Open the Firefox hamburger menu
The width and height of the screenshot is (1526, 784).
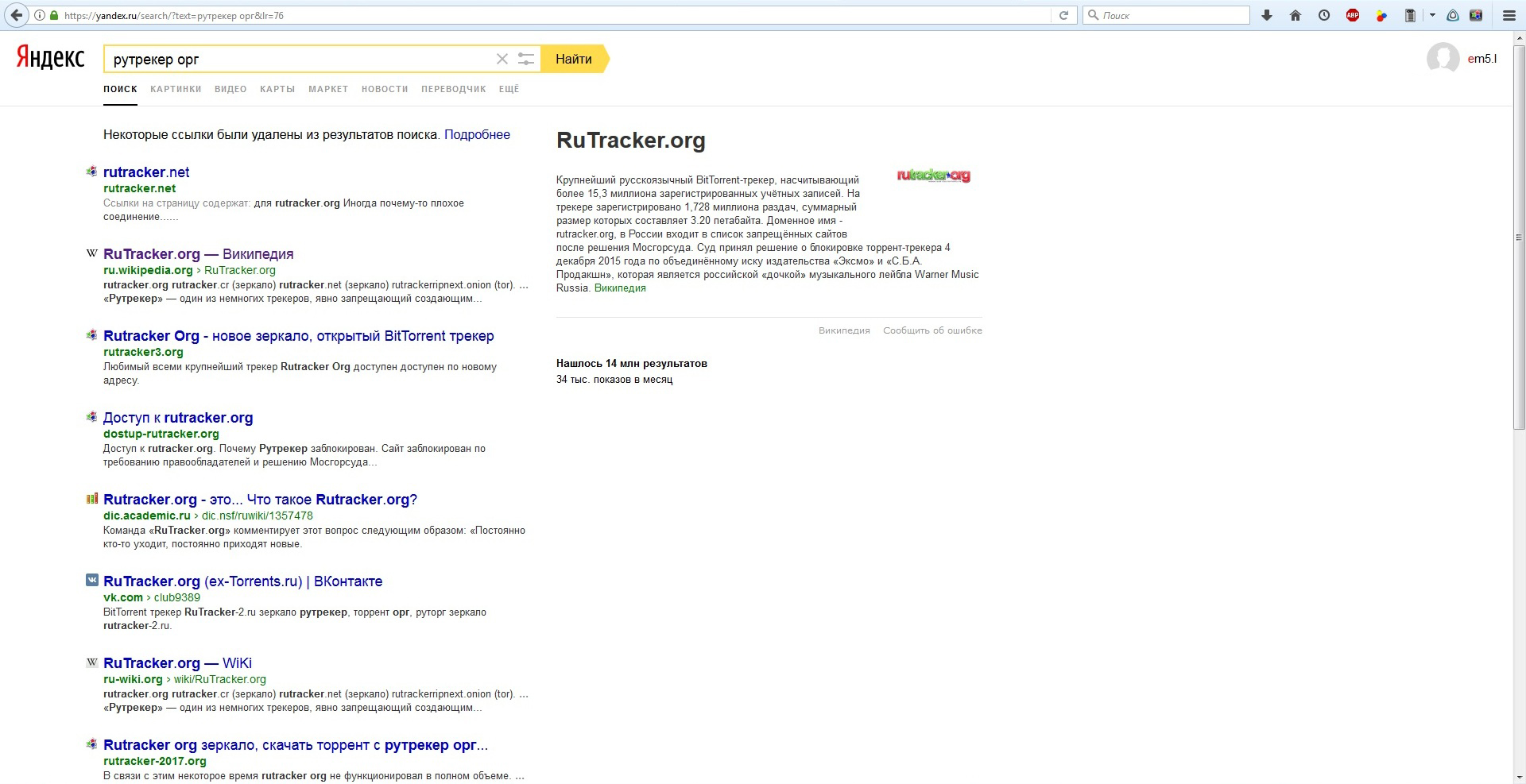click(1509, 15)
